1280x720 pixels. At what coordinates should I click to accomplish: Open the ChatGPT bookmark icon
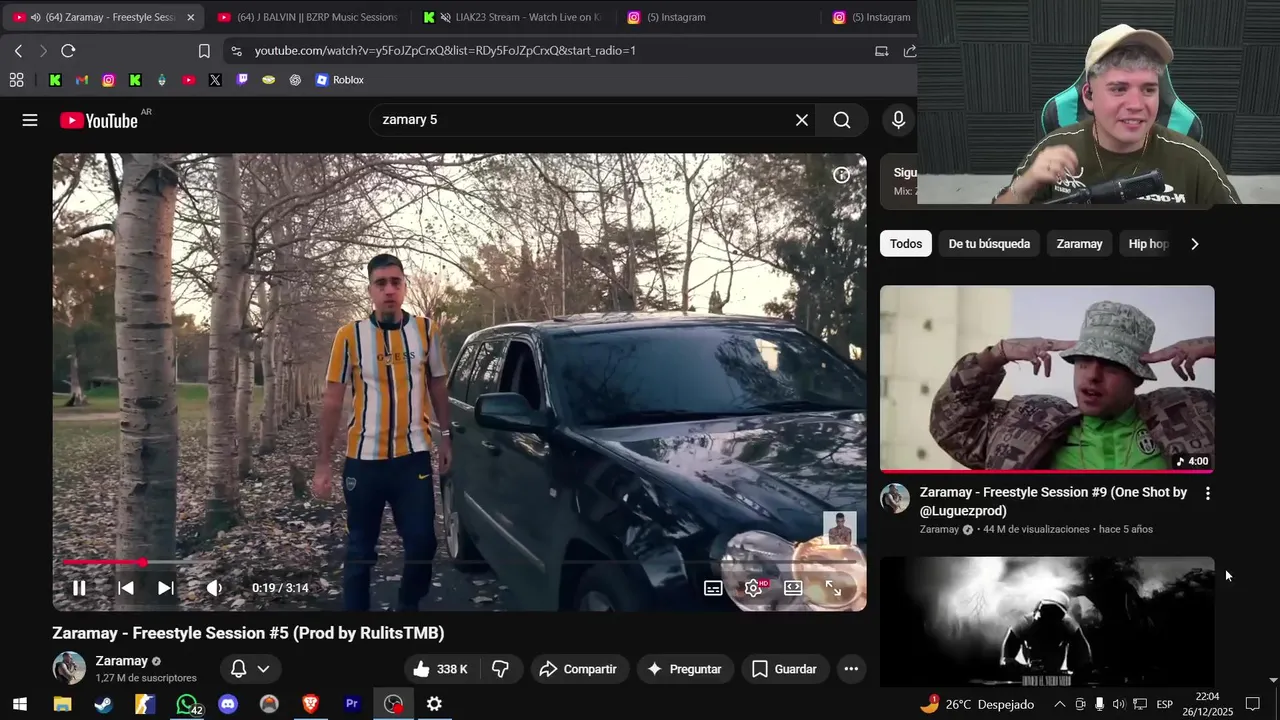[295, 80]
